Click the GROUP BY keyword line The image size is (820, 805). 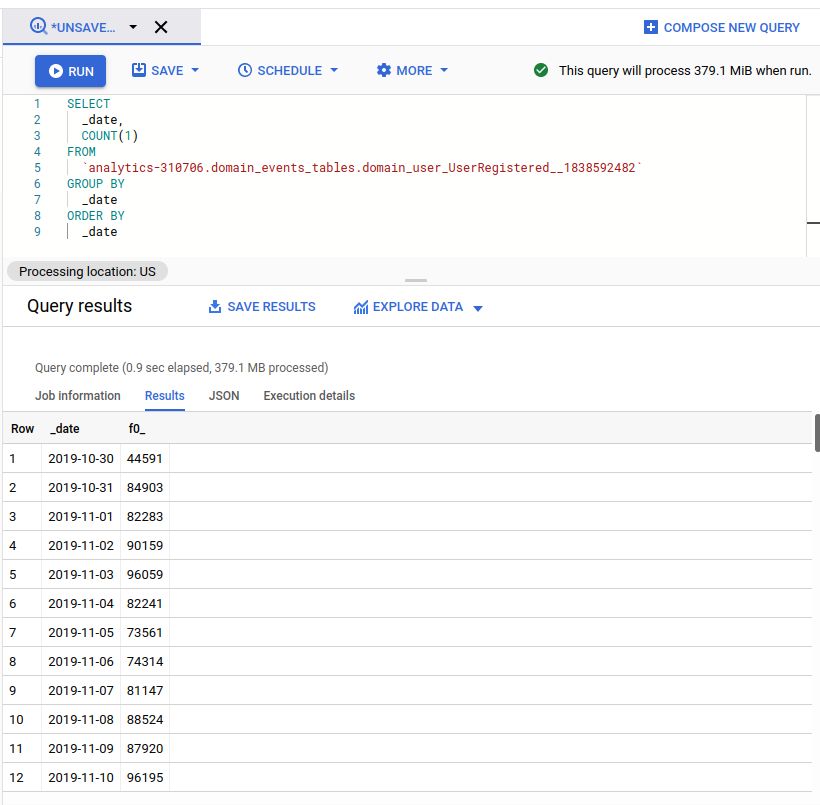click(96, 184)
